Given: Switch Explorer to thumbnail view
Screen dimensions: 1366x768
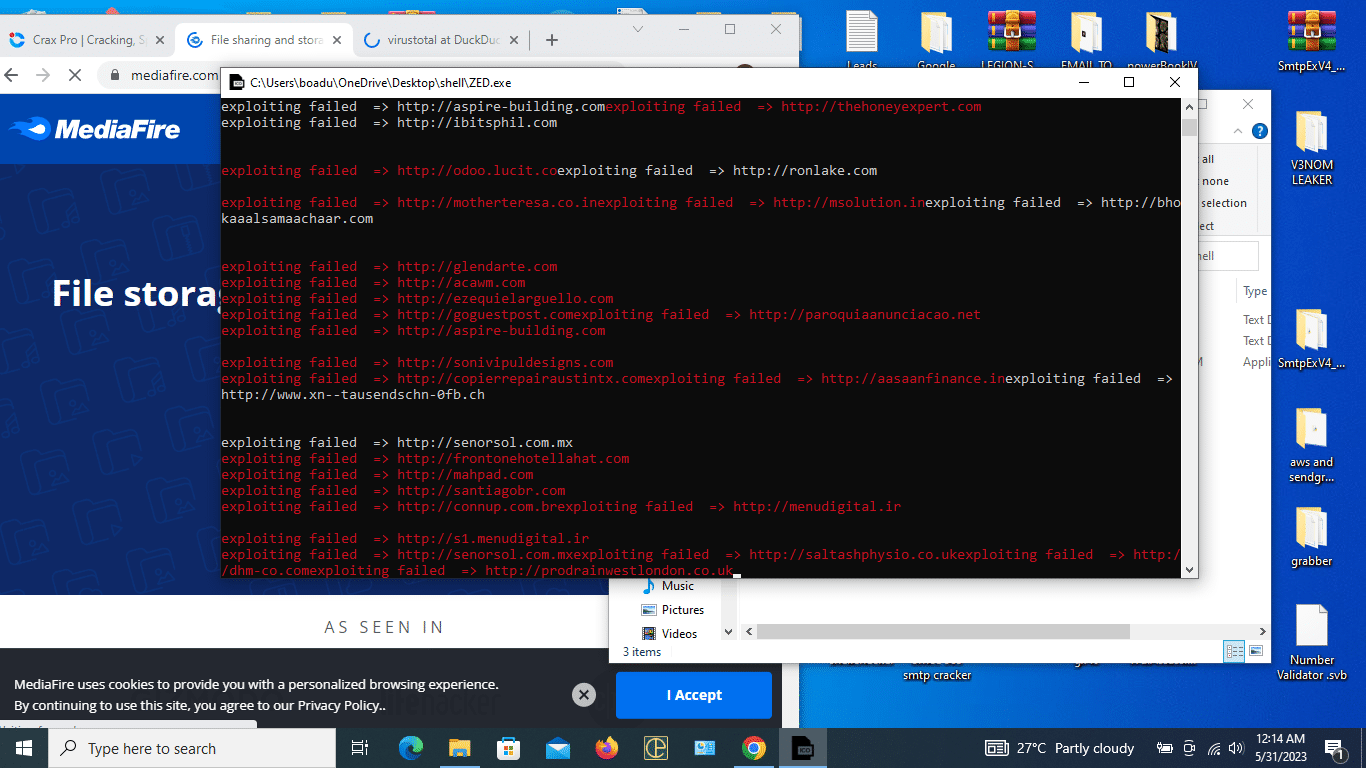Looking at the screenshot, I should tap(1256, 651).
